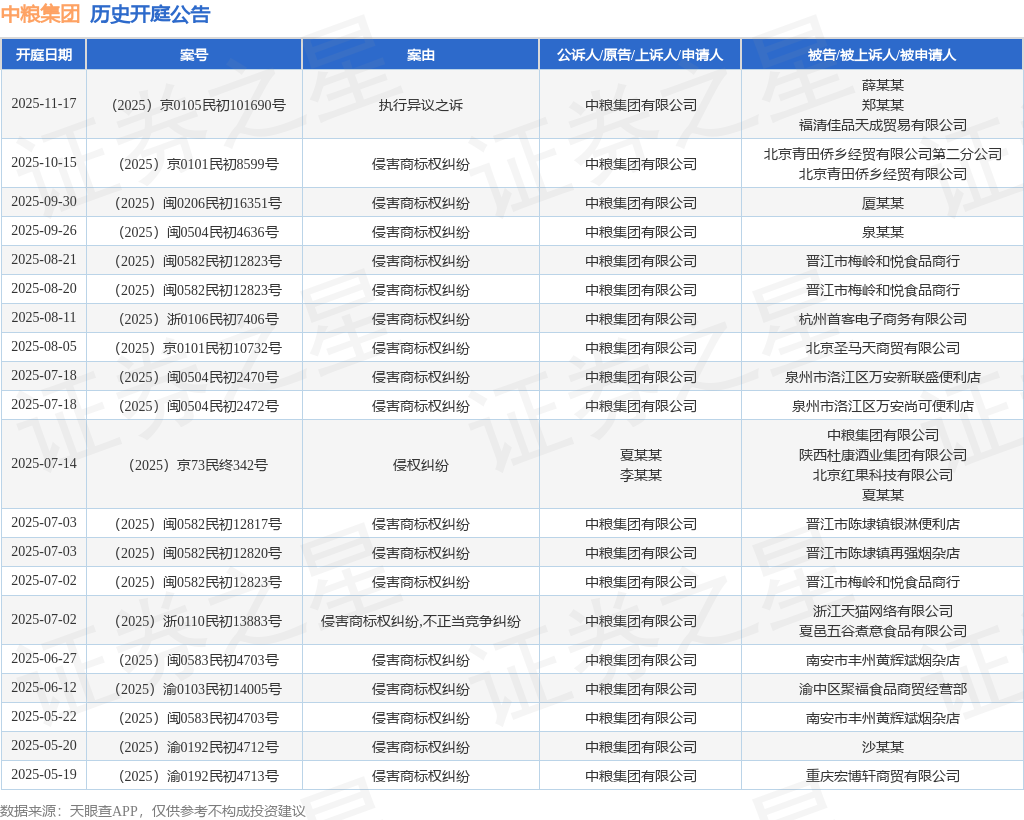Select case number 闽0582民初12820号
The height and width of the screenshot is (820, 1024).
(199, 553)
